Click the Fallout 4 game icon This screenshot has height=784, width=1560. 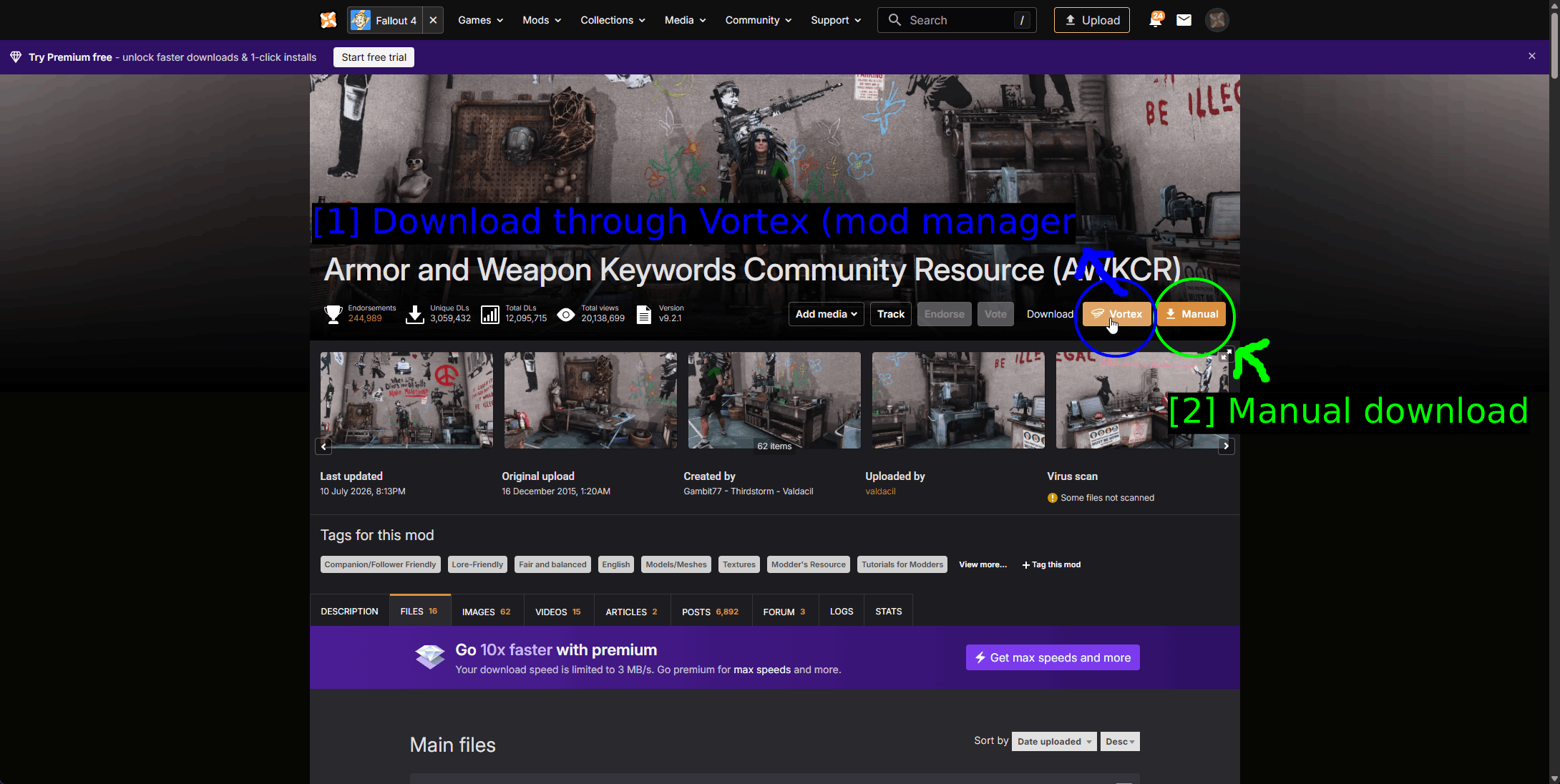pyautogui.click(x=361, y=20)
